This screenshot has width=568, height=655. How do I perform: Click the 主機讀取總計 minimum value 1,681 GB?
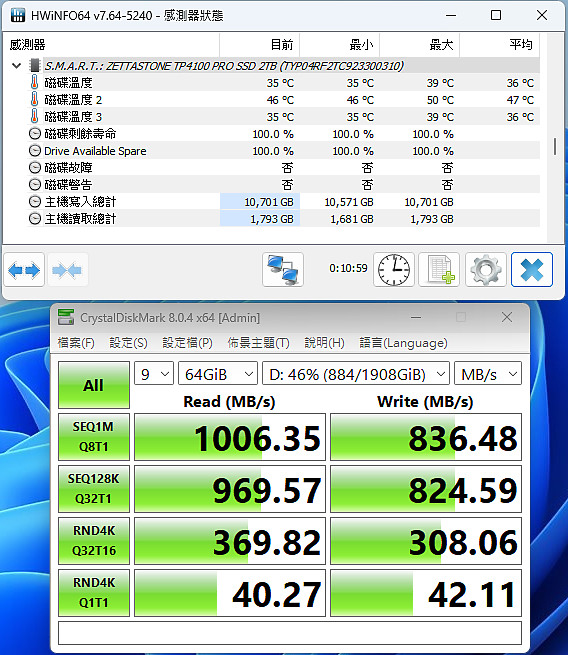point(352,219)
